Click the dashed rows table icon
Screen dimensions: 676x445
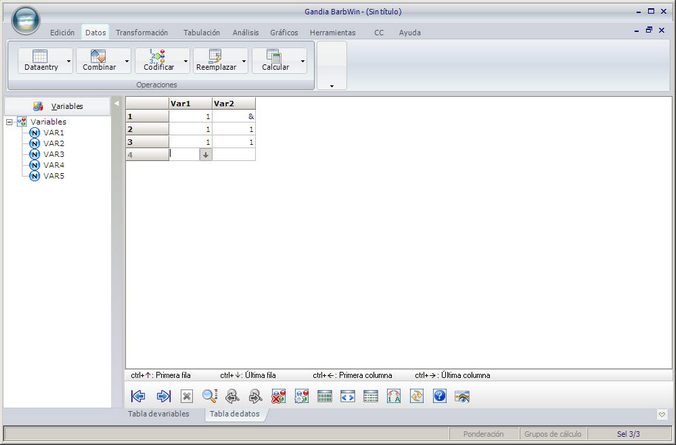click(371, 396)
